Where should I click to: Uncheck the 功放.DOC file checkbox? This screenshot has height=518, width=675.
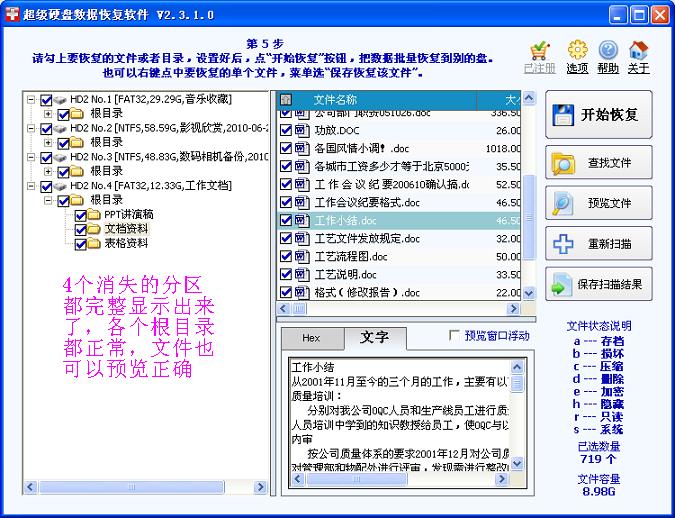pyautogui.click(x=286, y=130)
